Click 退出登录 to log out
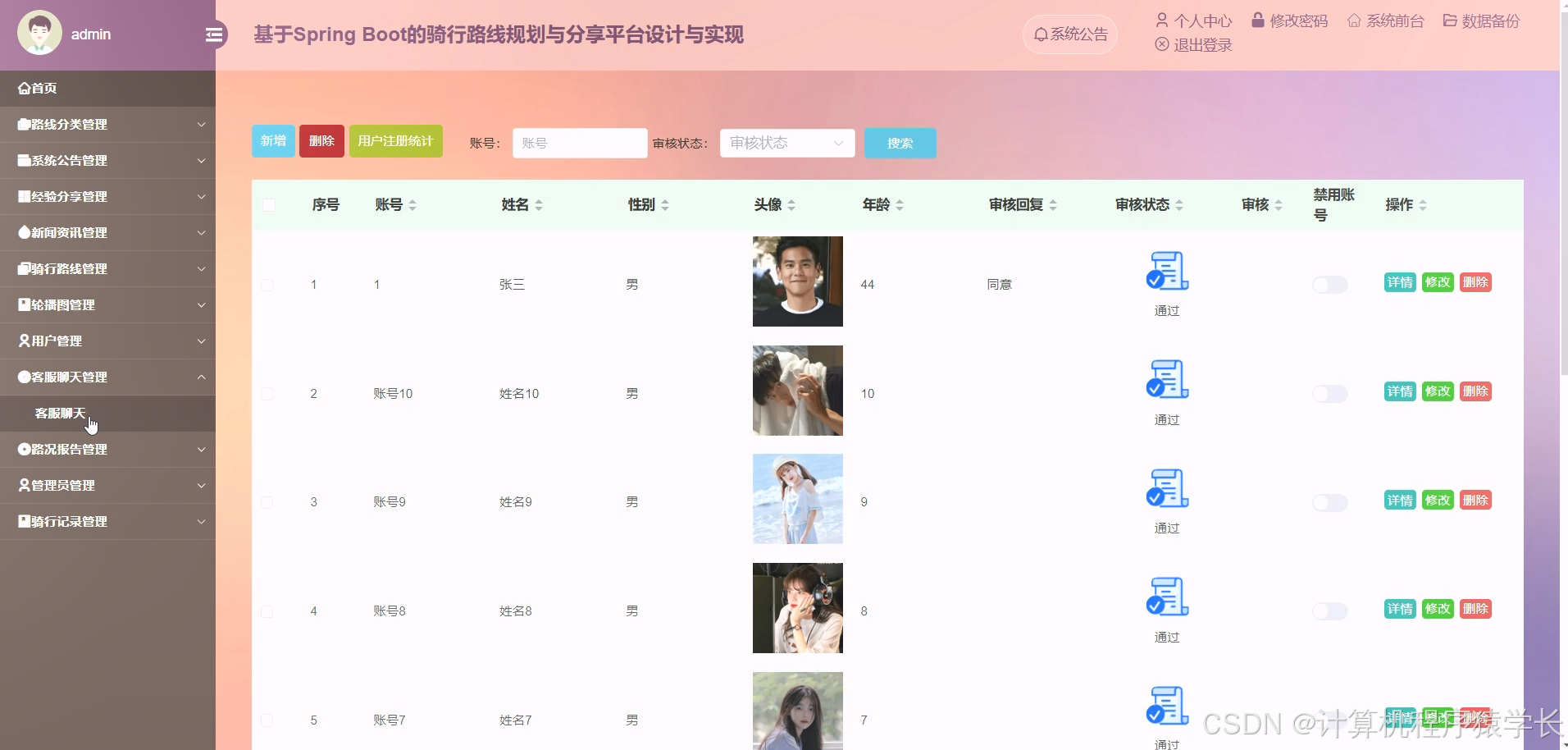 coord(1193,44)
